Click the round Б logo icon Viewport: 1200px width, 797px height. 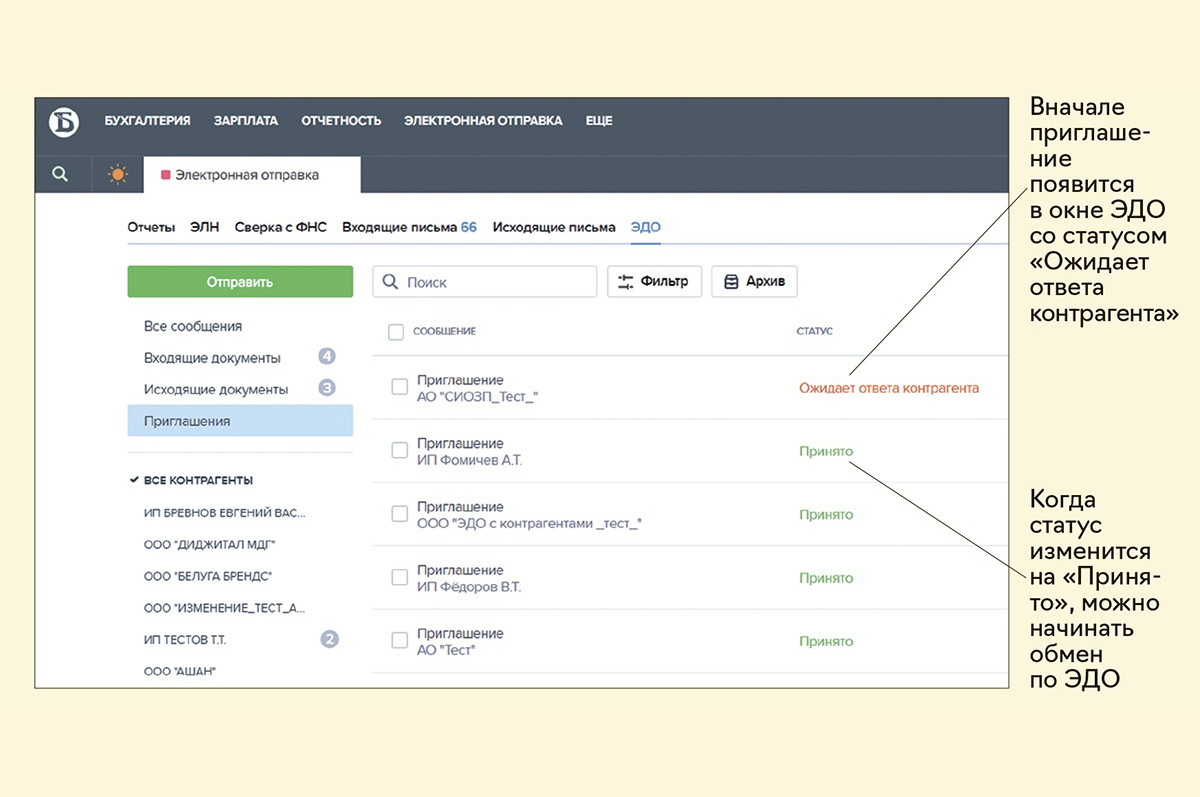pyautogui.click(x=63, y=121)
